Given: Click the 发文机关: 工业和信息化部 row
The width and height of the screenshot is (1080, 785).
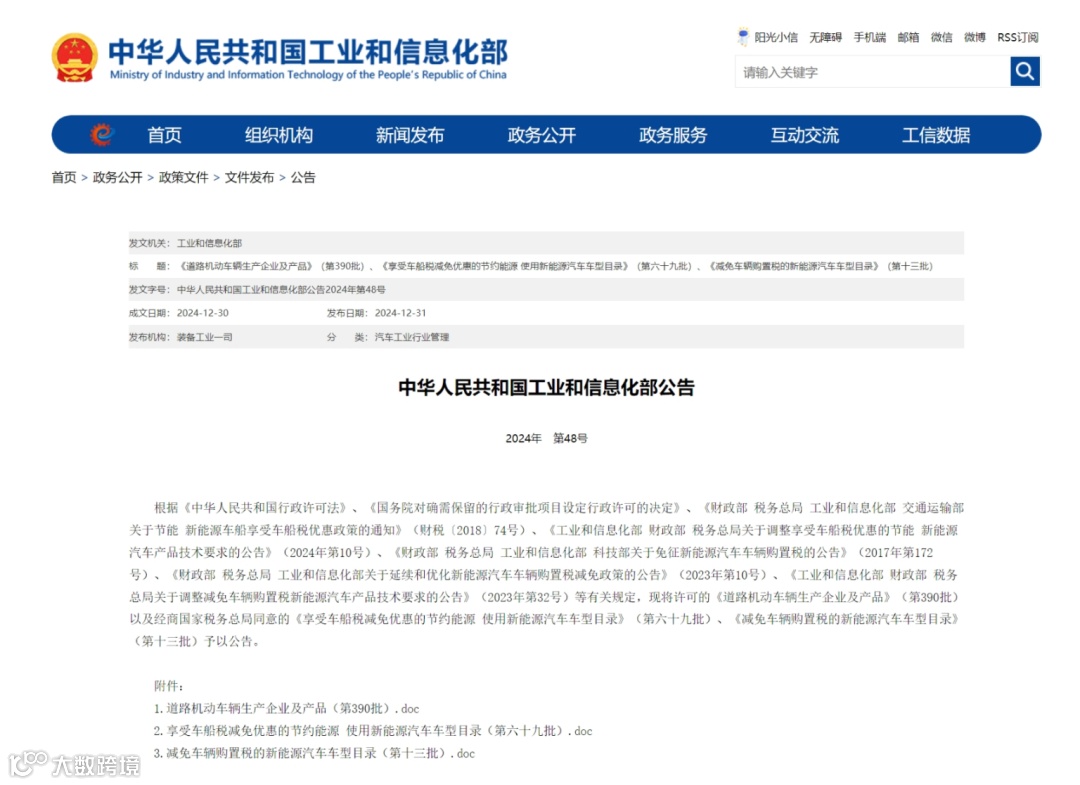Looking at the screenshot, I should pyautogui.click(x=546, y=243).
